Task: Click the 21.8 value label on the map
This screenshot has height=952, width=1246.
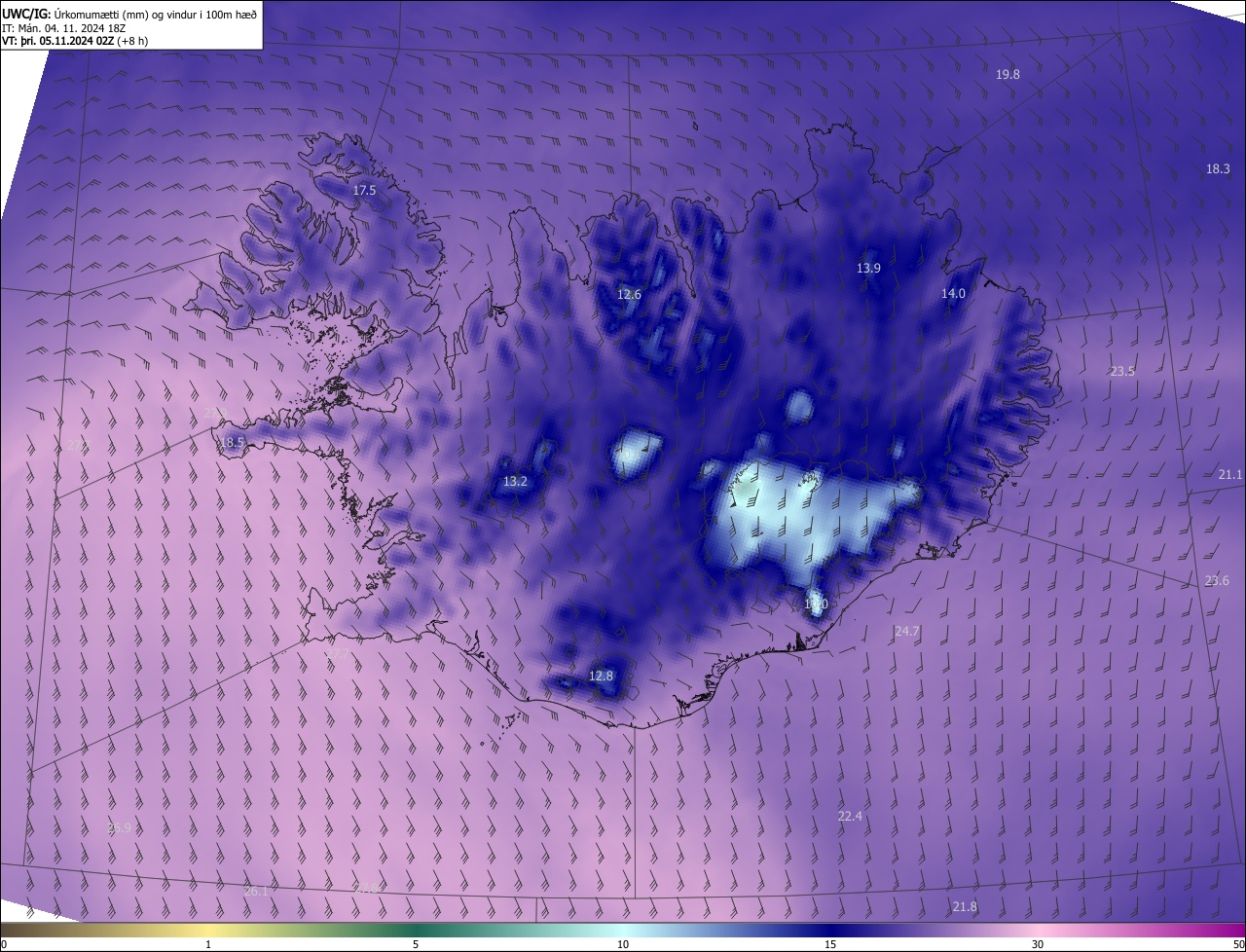Action: tap(965, 907)
